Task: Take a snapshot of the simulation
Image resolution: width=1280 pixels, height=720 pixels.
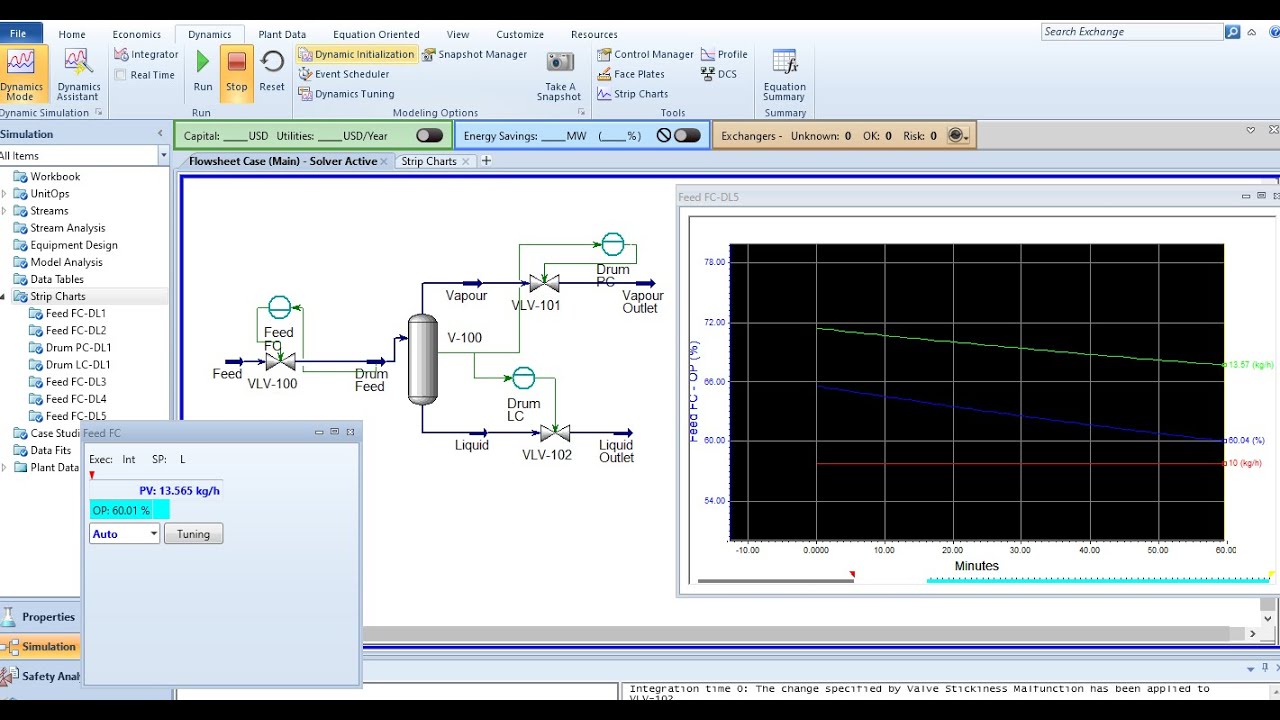Action: pos(559,75)
